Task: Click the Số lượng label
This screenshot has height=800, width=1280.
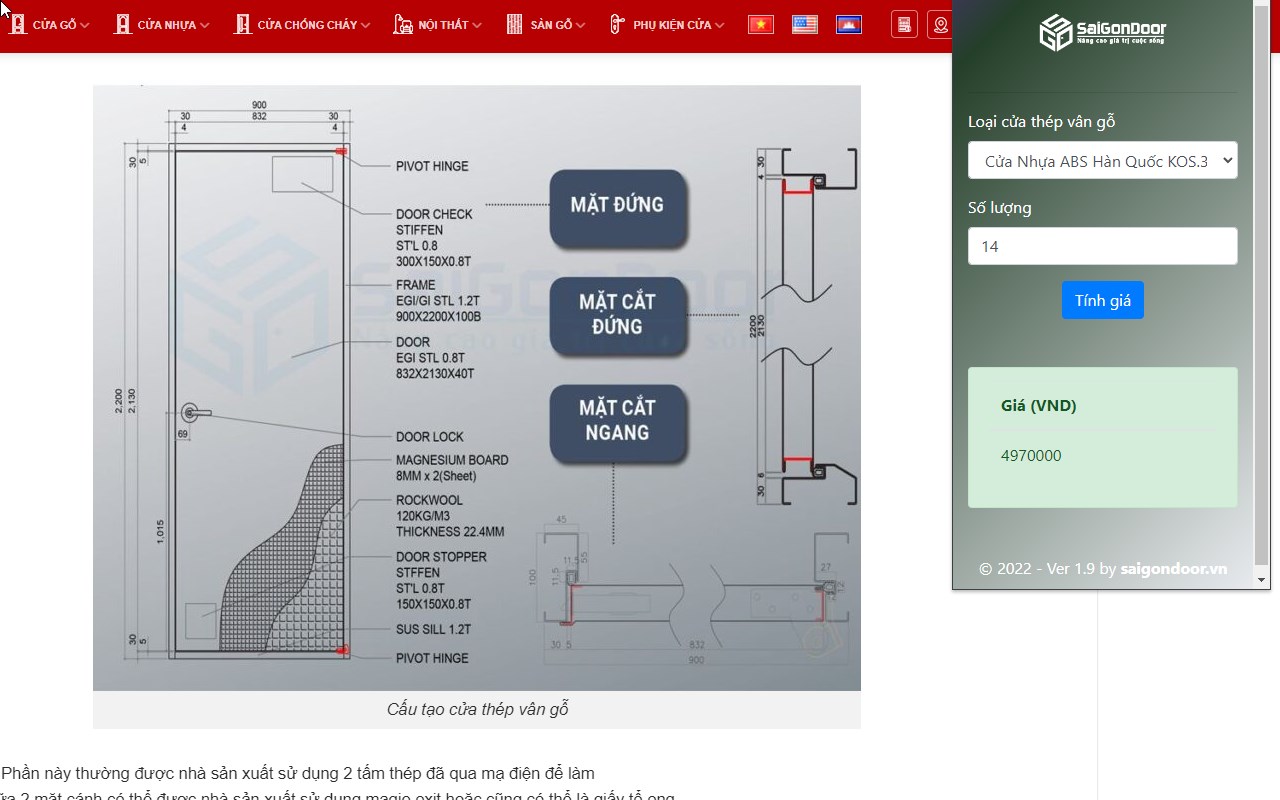Action: point(999,208)
